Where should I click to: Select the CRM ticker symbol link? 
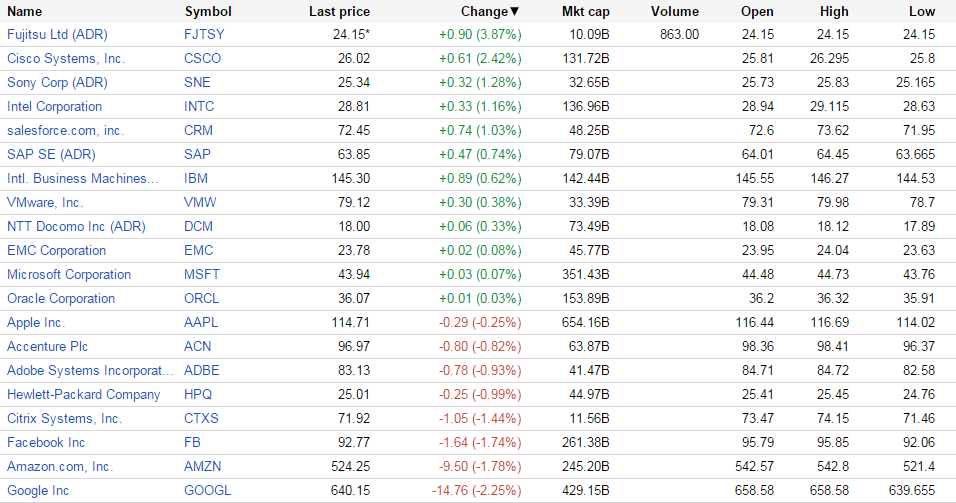pos(199,130)
